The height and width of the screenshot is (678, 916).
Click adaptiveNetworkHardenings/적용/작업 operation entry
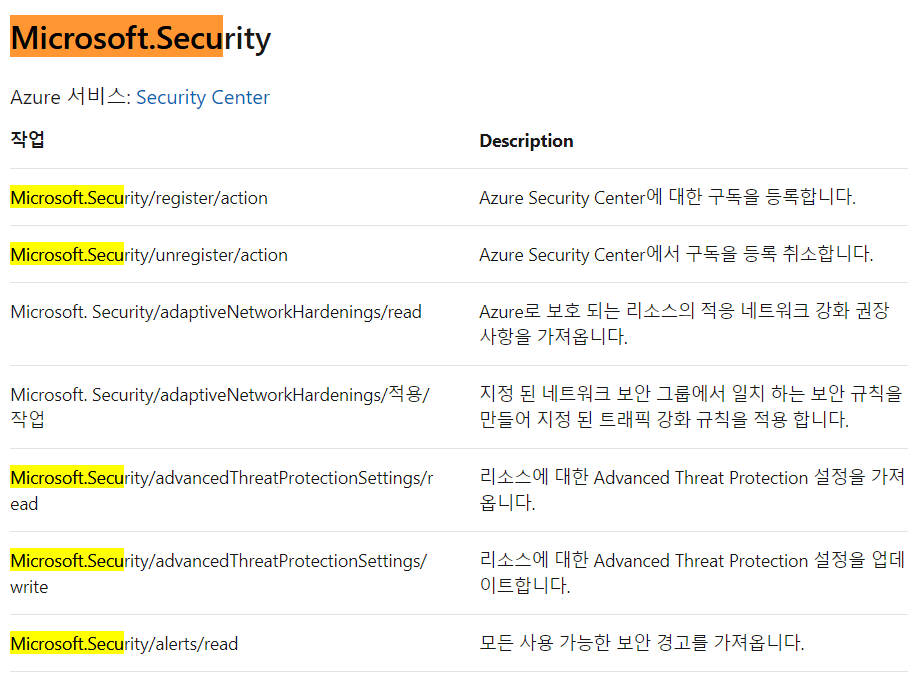click(220, 406)
